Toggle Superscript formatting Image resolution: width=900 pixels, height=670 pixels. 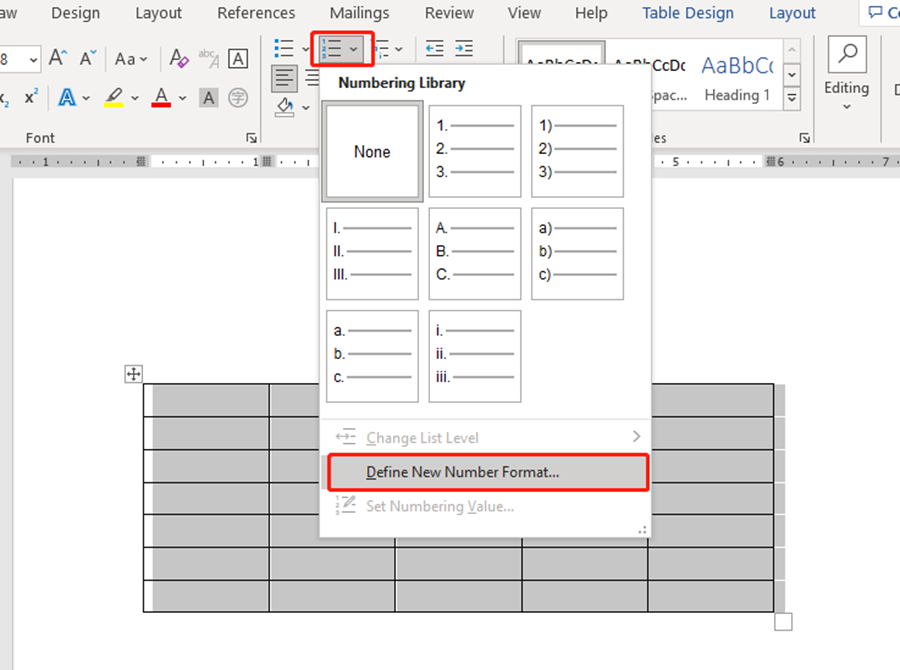(31, 97)
